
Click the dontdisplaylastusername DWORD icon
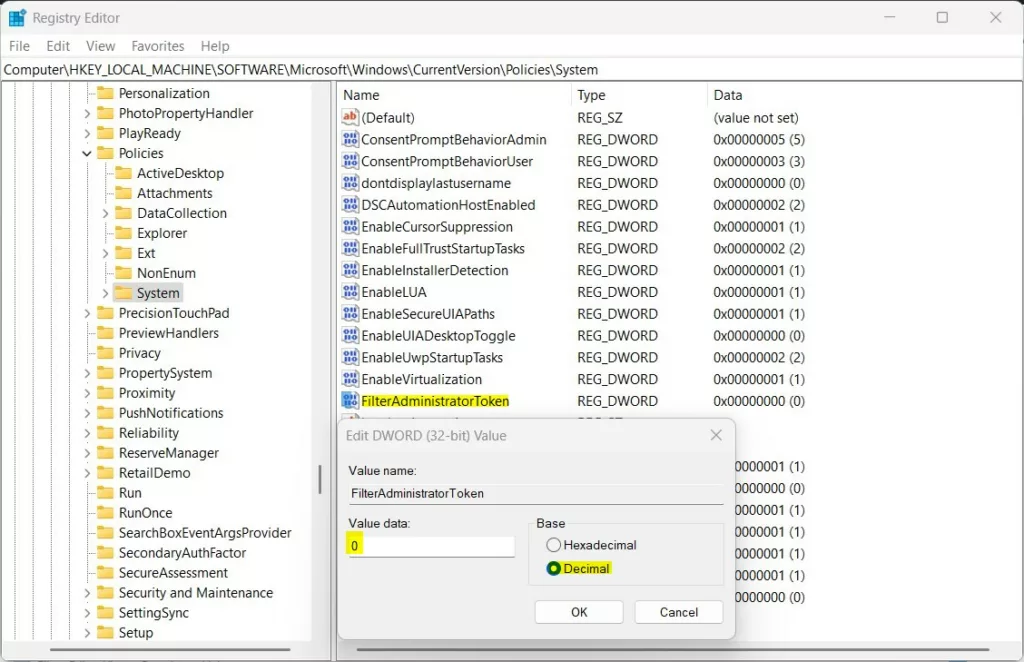coord(350,183)
